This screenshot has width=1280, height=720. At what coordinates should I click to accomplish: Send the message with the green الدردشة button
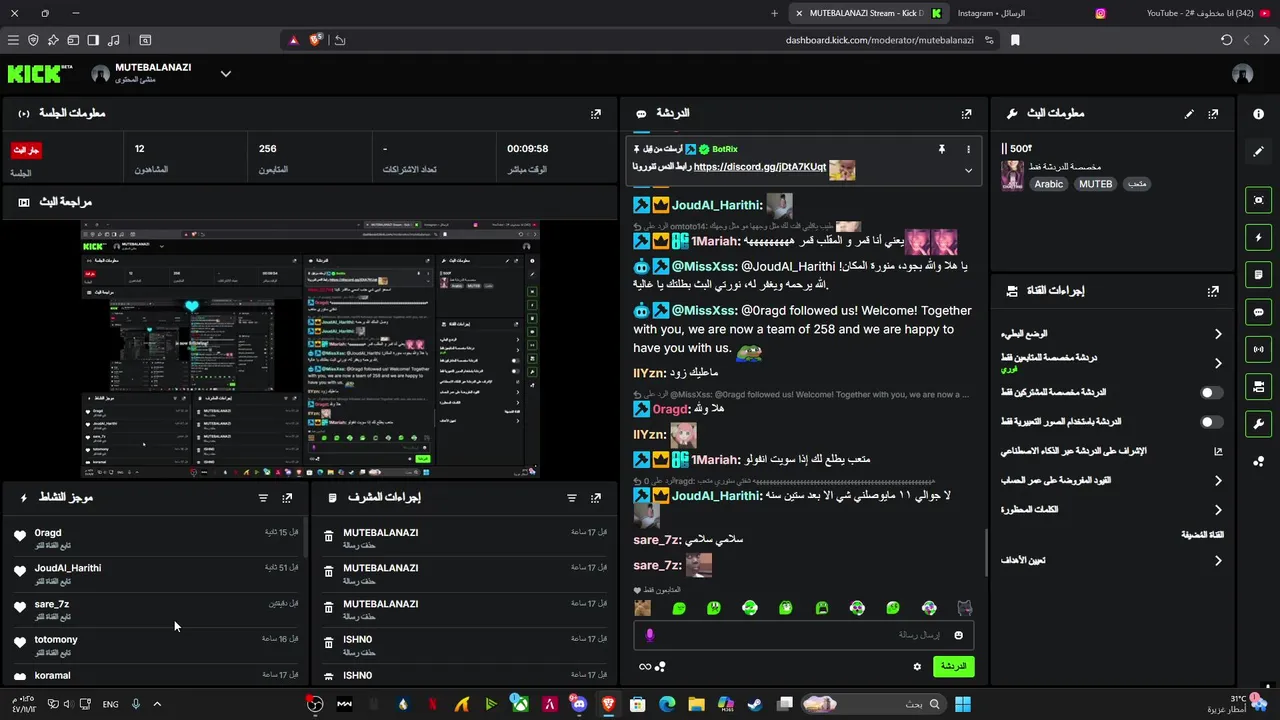pyautogui.click(x=953, y=666)
